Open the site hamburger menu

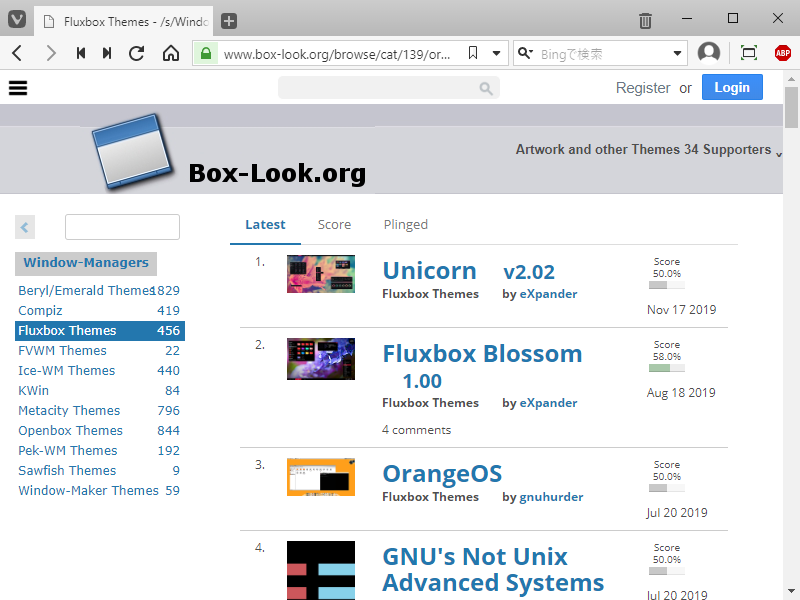(x=18, y=88)
